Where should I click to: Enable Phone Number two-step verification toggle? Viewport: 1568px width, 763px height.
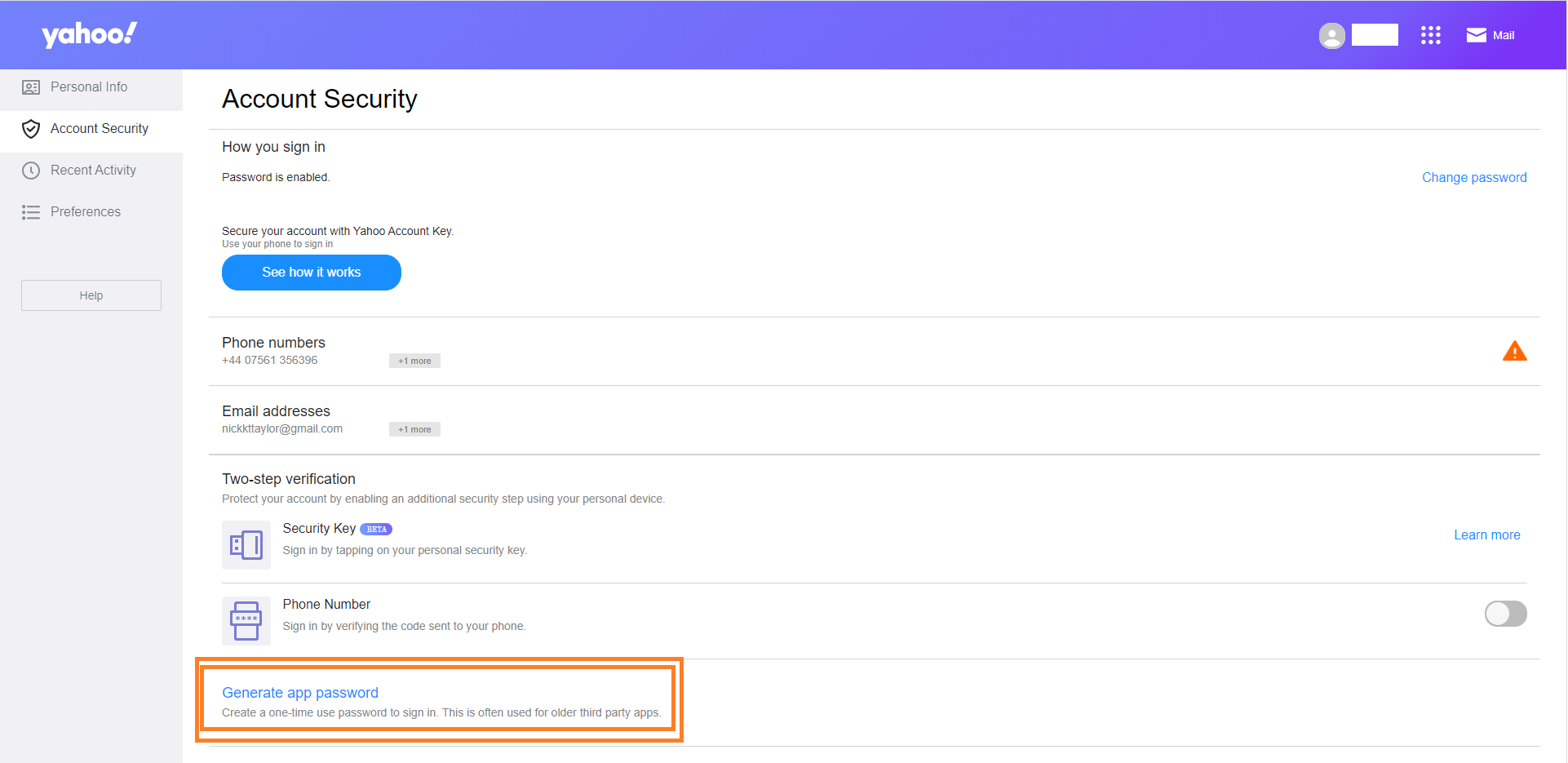1505,614
